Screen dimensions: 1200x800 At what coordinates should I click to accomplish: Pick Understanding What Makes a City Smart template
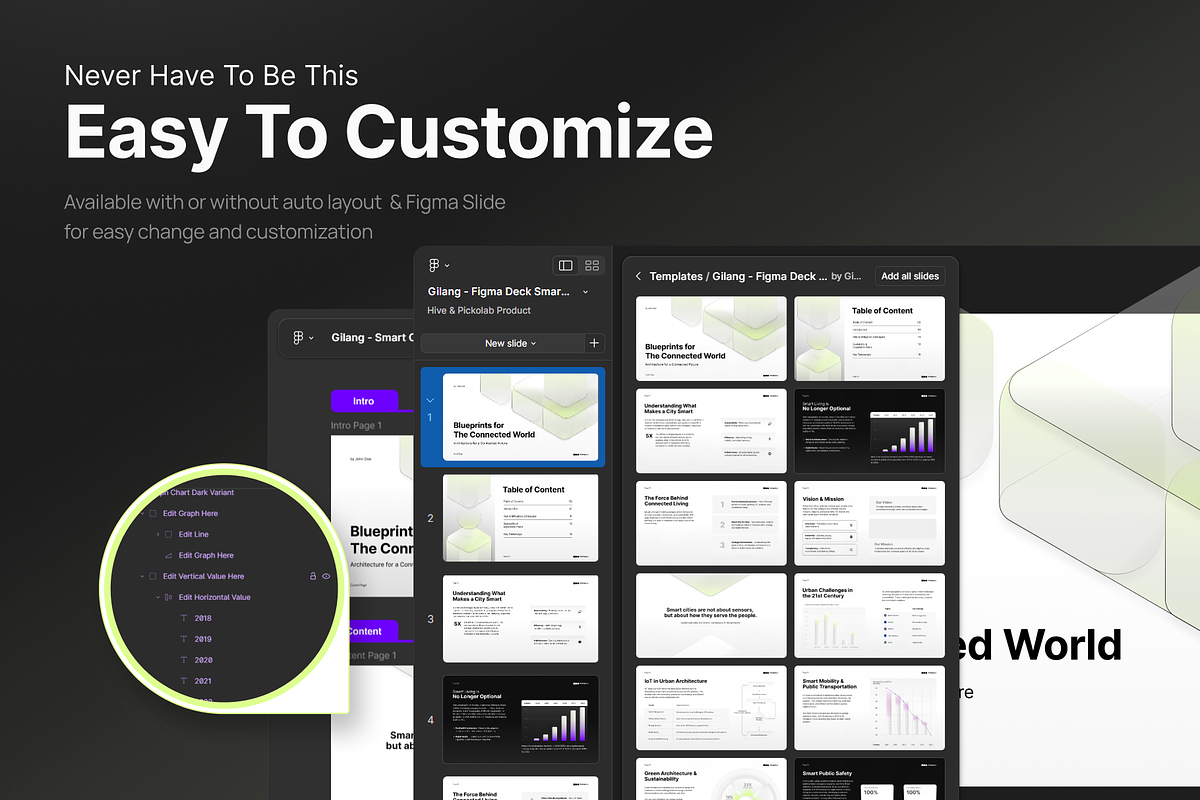point(711,431)
